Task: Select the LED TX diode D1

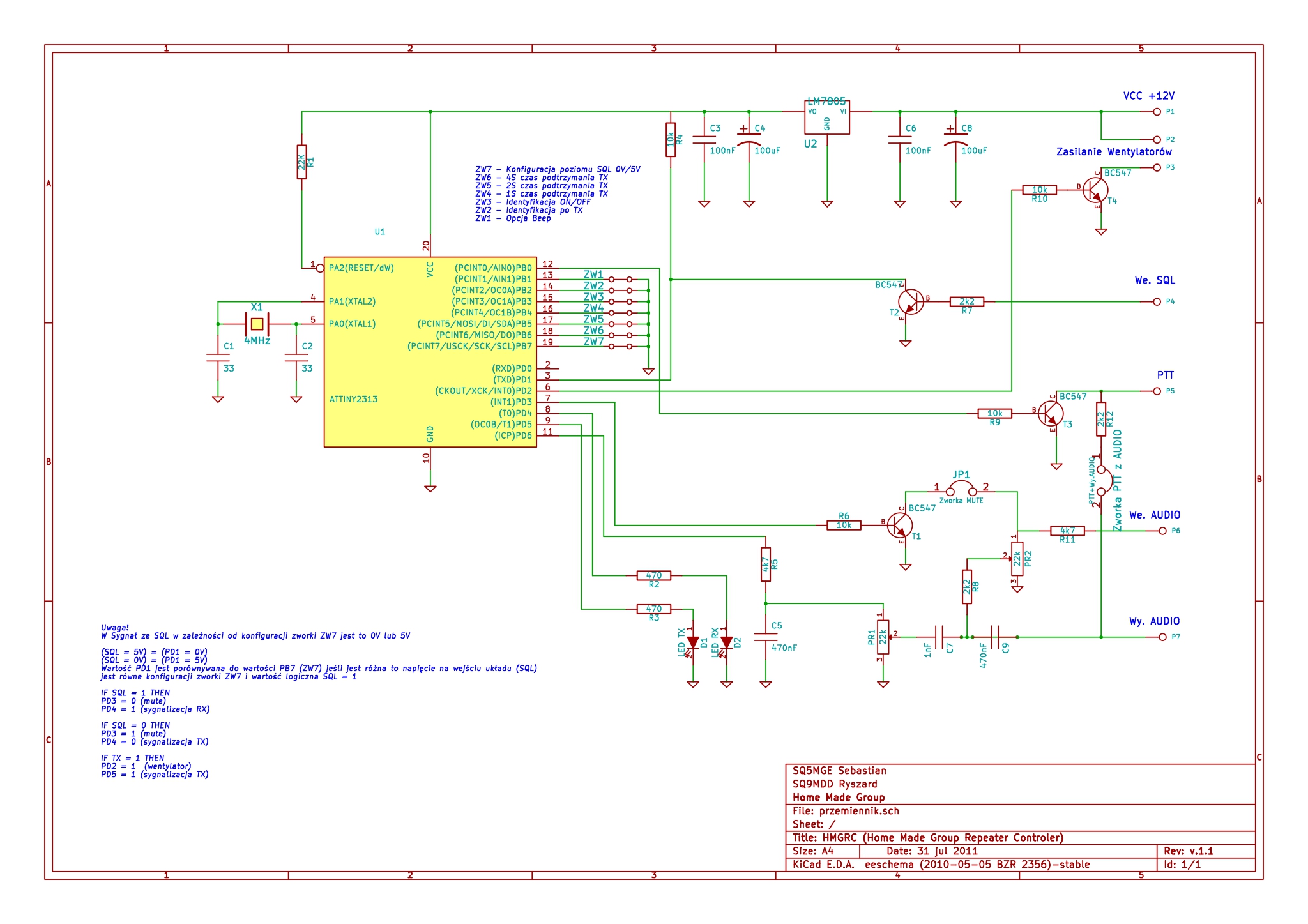Action: (x=693, y=642)
